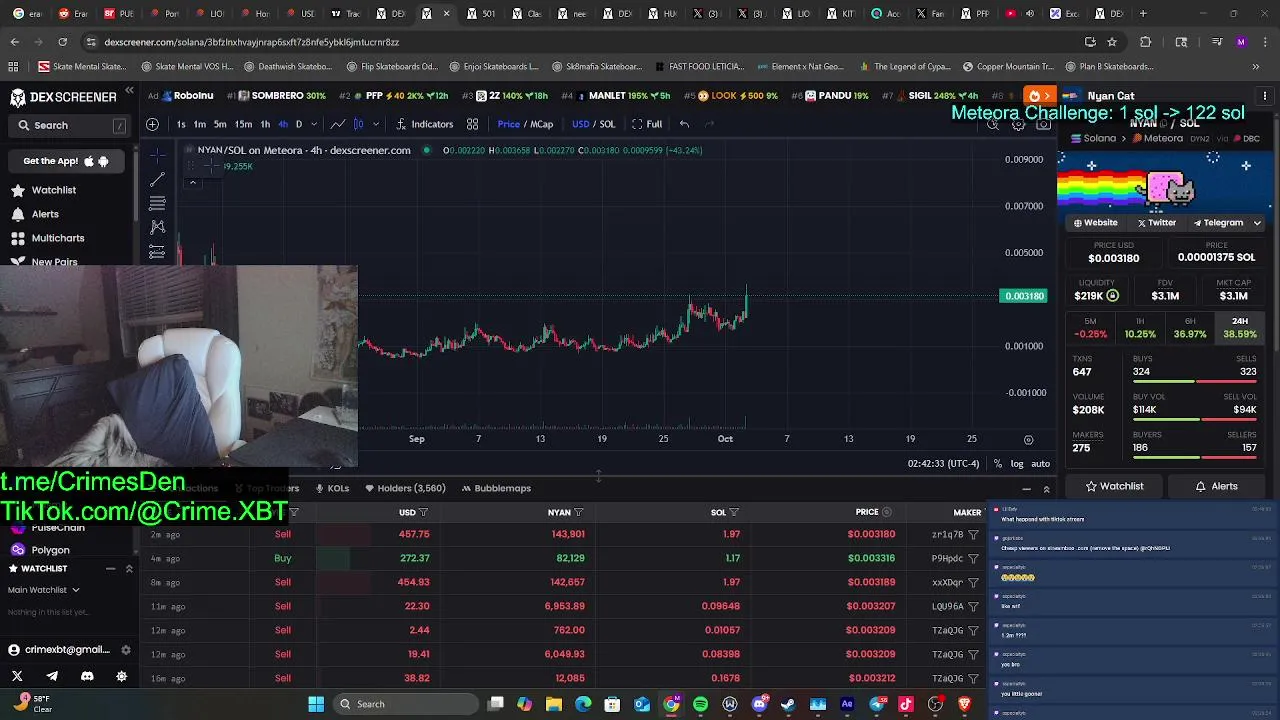Expand the timeframe interval dropdown
1280x720 pixels.
[314, 124]
